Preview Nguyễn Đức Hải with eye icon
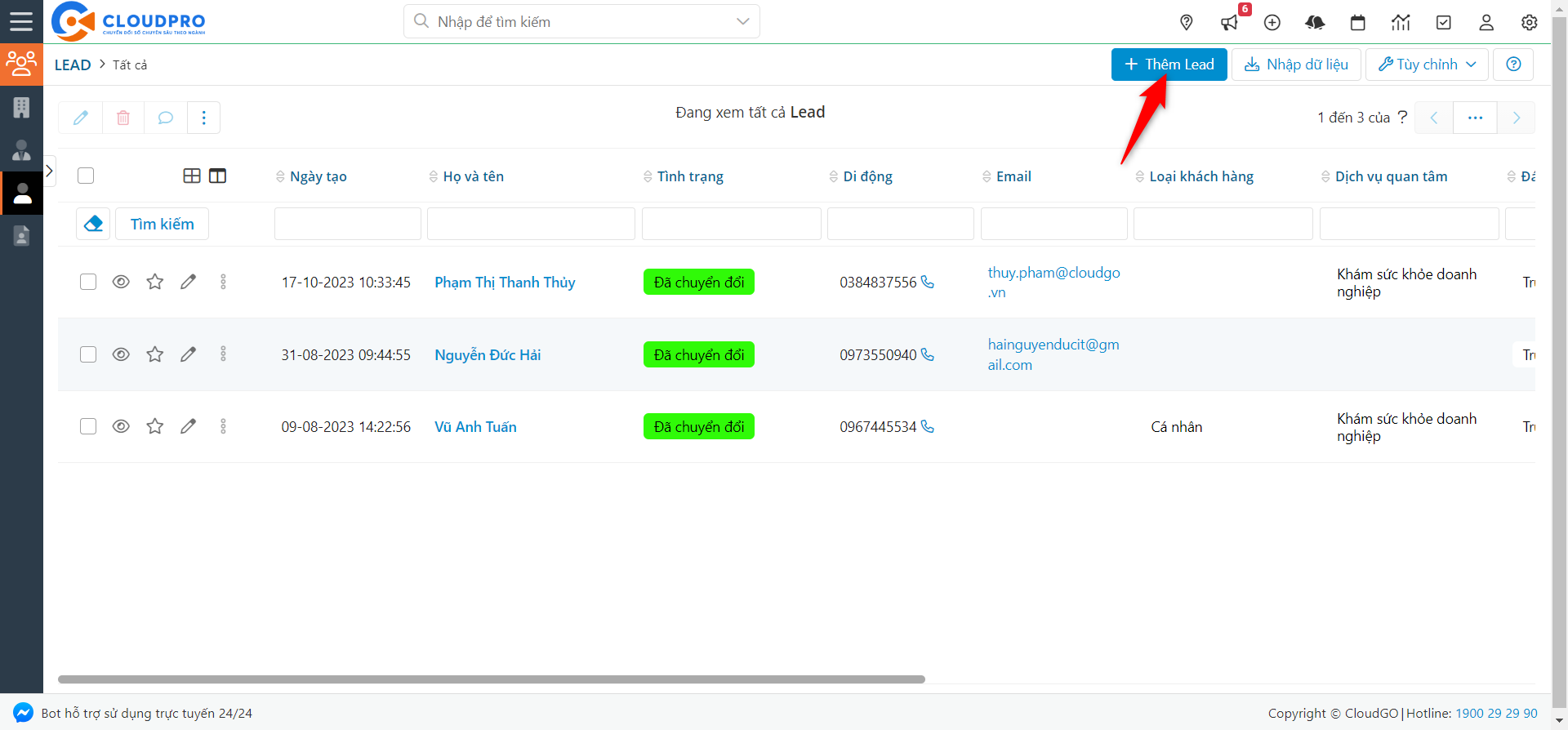Image resolution: width=1568 pixels, height=730 pixels. pyautogui.click(x=121, y=354)
